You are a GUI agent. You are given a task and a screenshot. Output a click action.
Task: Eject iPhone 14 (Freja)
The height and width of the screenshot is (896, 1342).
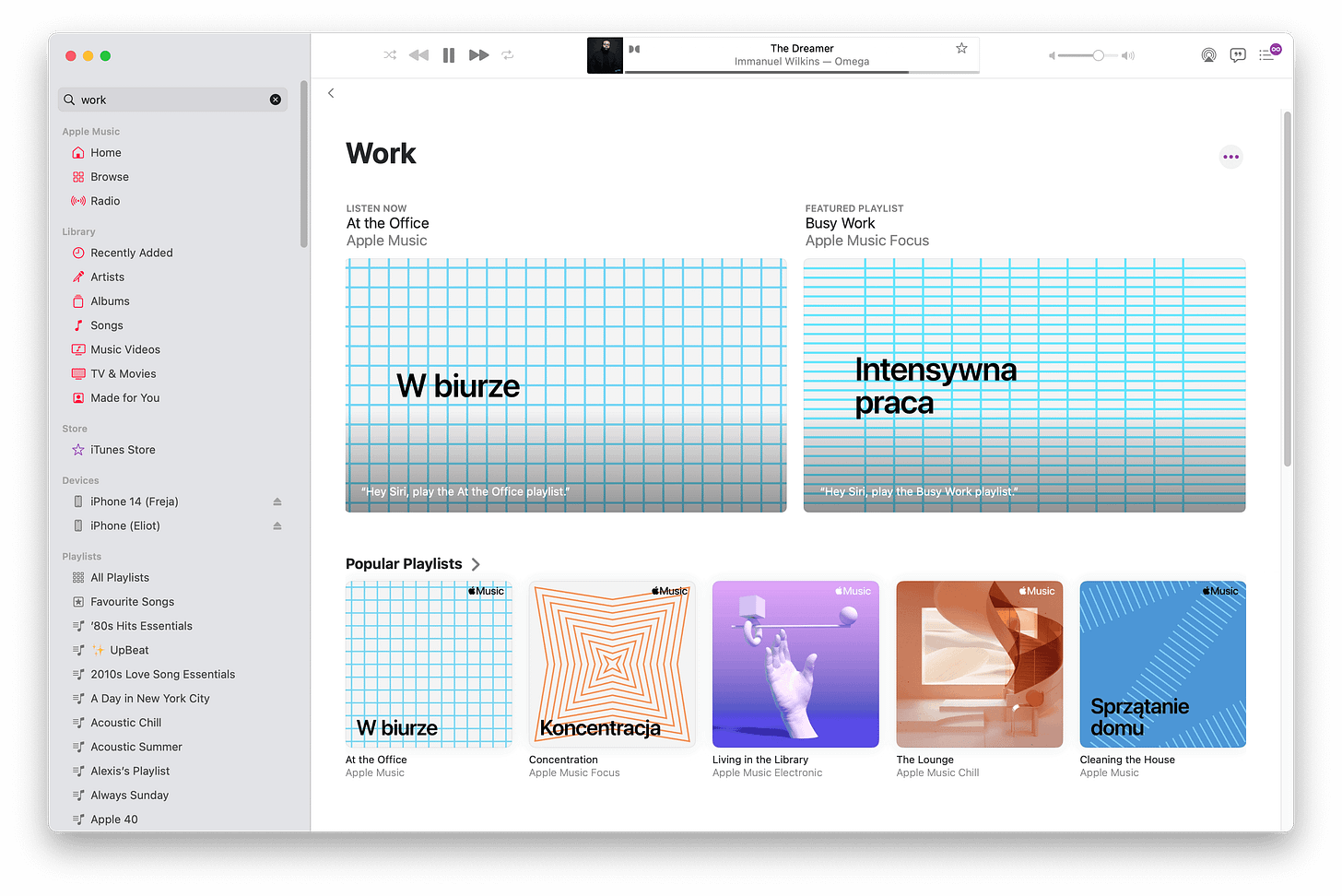click(277, 501)
